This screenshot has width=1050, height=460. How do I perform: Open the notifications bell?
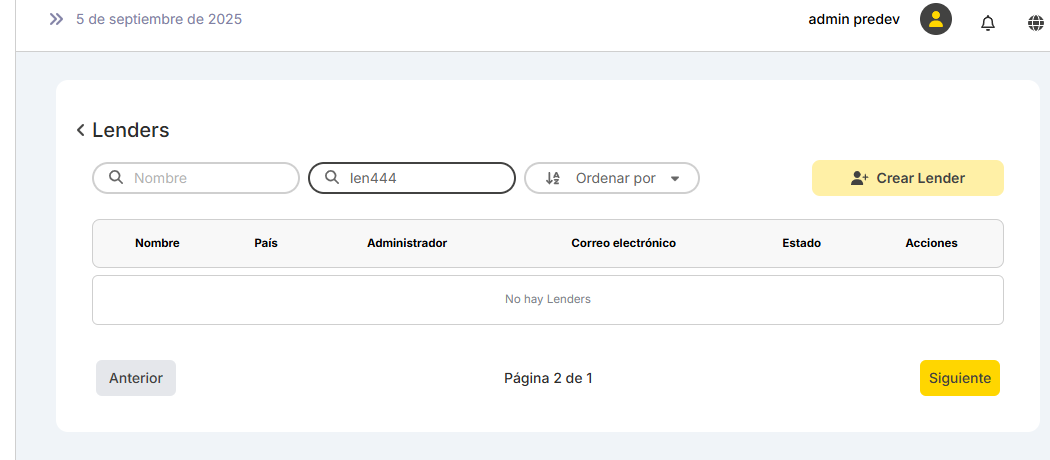coord(987,22)
